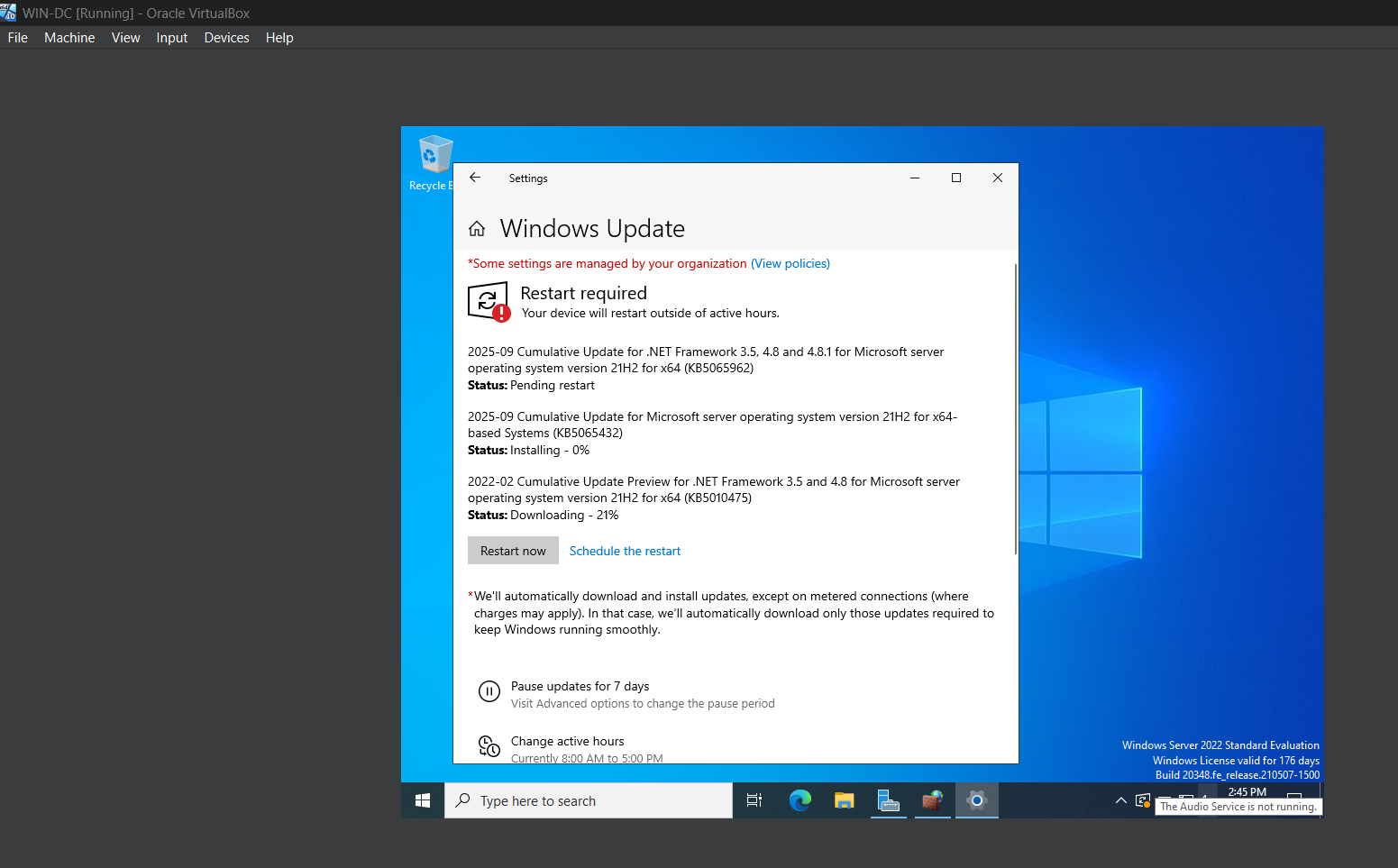Viewport: 1398px width, 868px height.
Task: Open the View policies link
Action: [x=790, y=263]
